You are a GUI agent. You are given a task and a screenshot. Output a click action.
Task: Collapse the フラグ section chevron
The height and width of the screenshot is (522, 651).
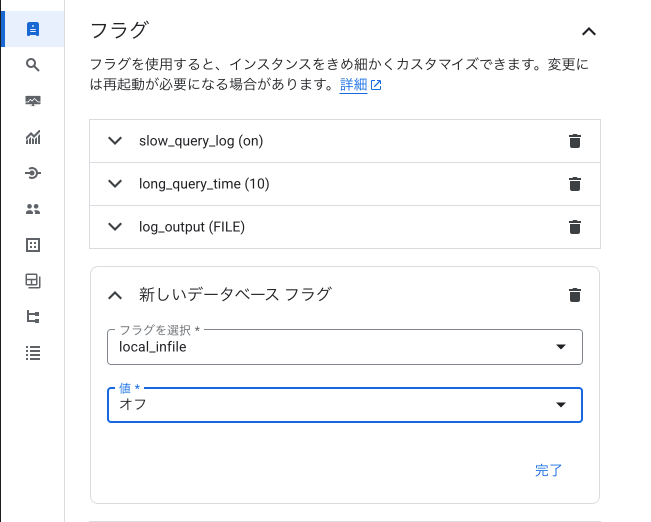pyautogui.click(x=589, y=32)
